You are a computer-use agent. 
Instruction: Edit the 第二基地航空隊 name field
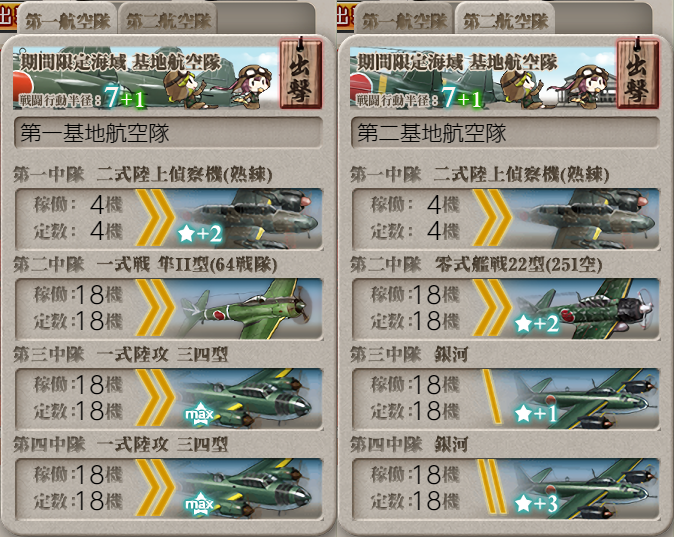505,133
